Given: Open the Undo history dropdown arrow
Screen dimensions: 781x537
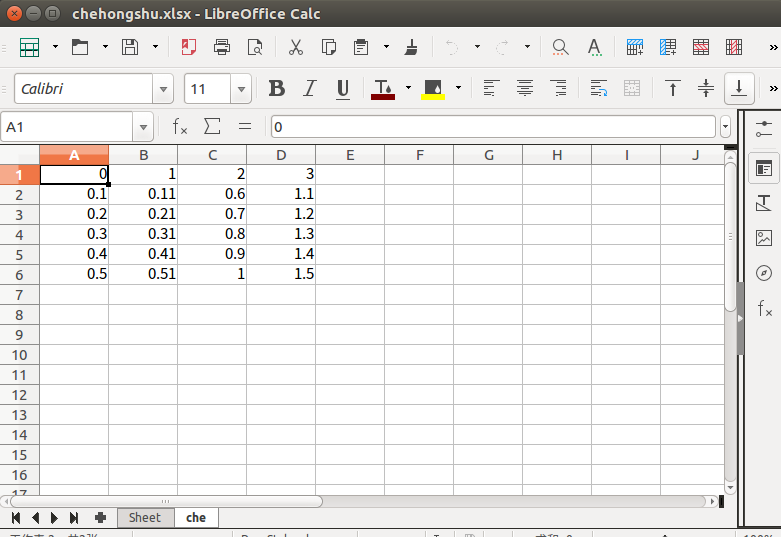Looking at the screenshot, I should 477,47.
